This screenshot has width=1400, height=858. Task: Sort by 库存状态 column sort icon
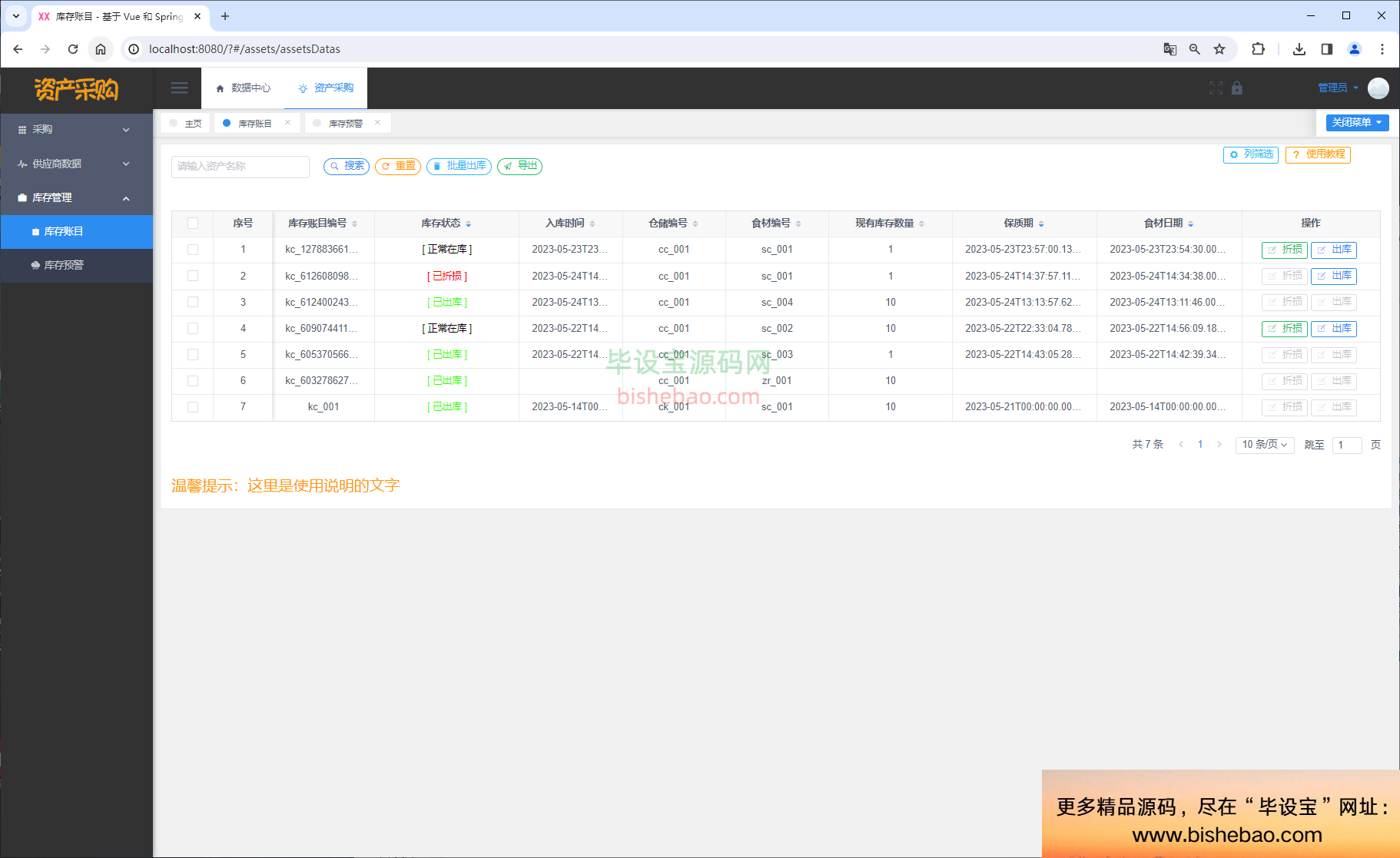click(x=468, y=224)
